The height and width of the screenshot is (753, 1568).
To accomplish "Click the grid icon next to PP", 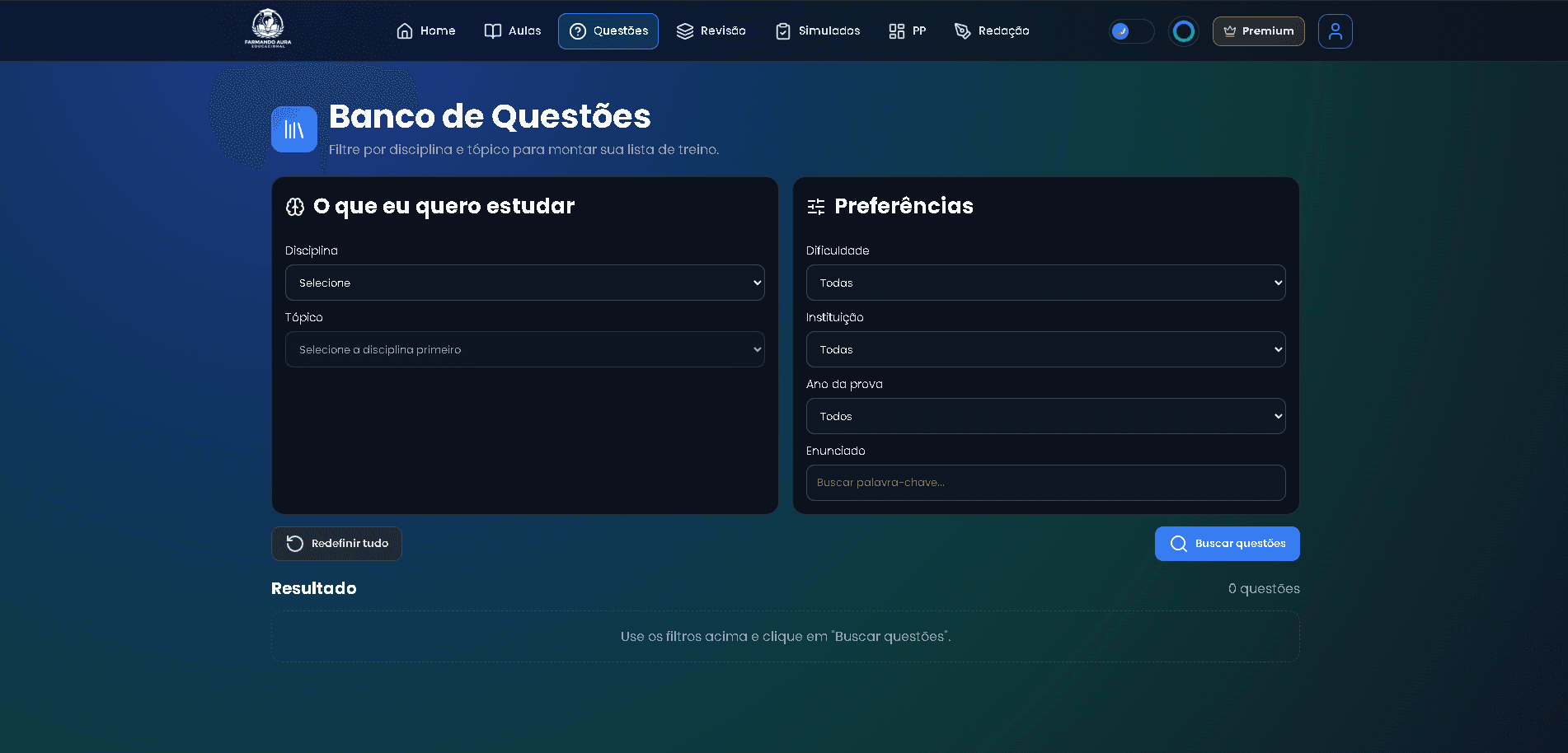I will coord(898,30).
